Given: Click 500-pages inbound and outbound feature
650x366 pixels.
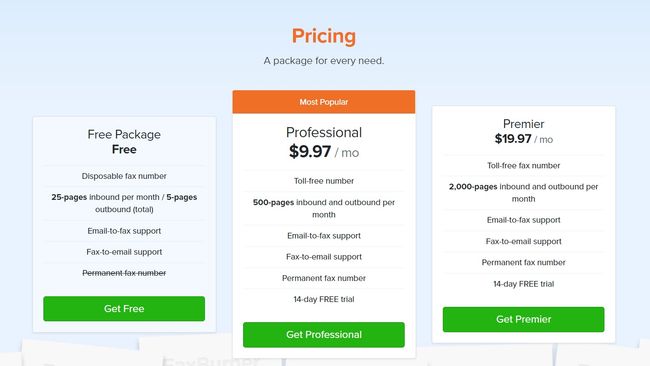Looking at the screenshot, I should pos(324,208).
